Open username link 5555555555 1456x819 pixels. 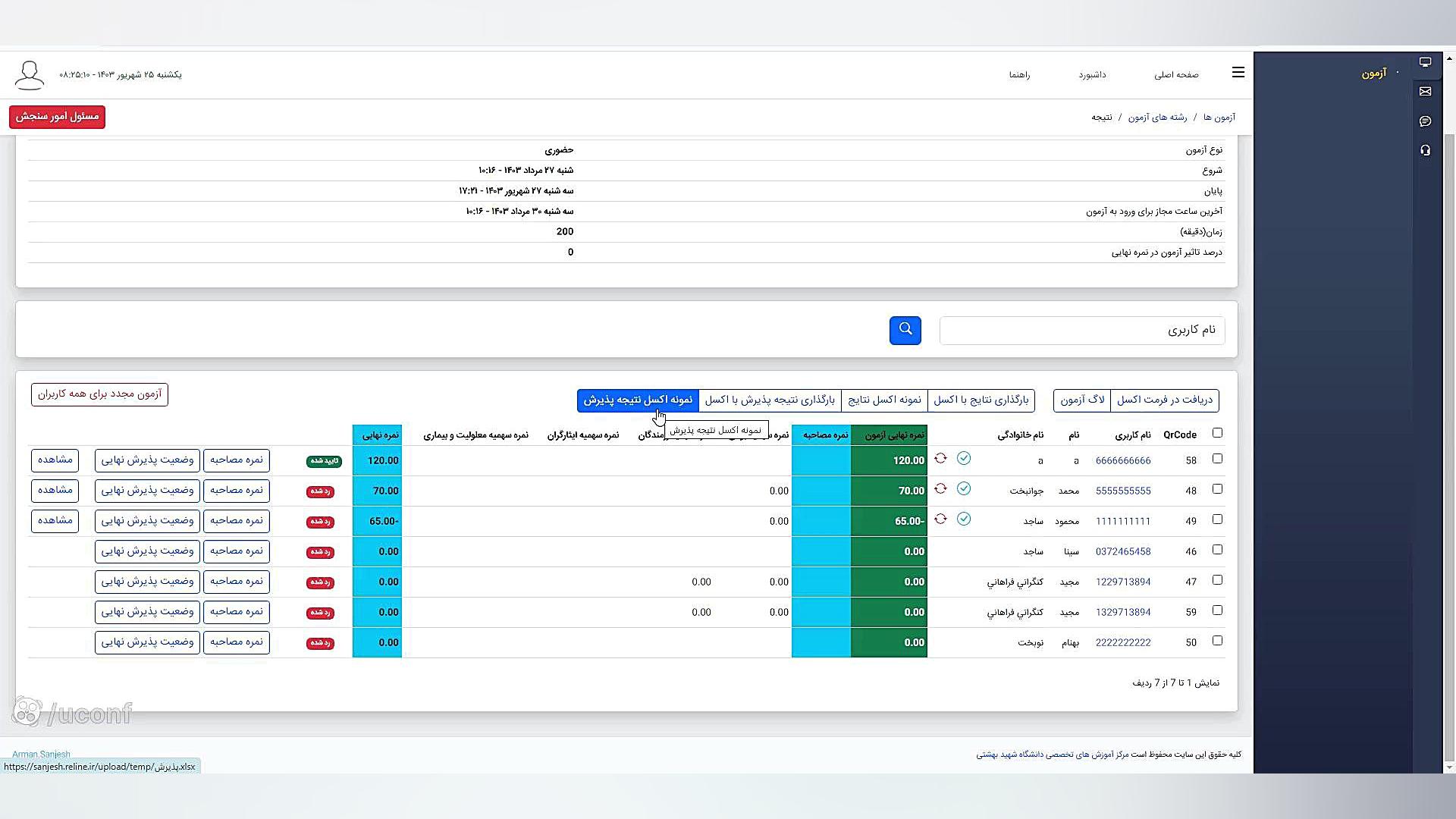pyautogui.click(x=1123, y=491)
